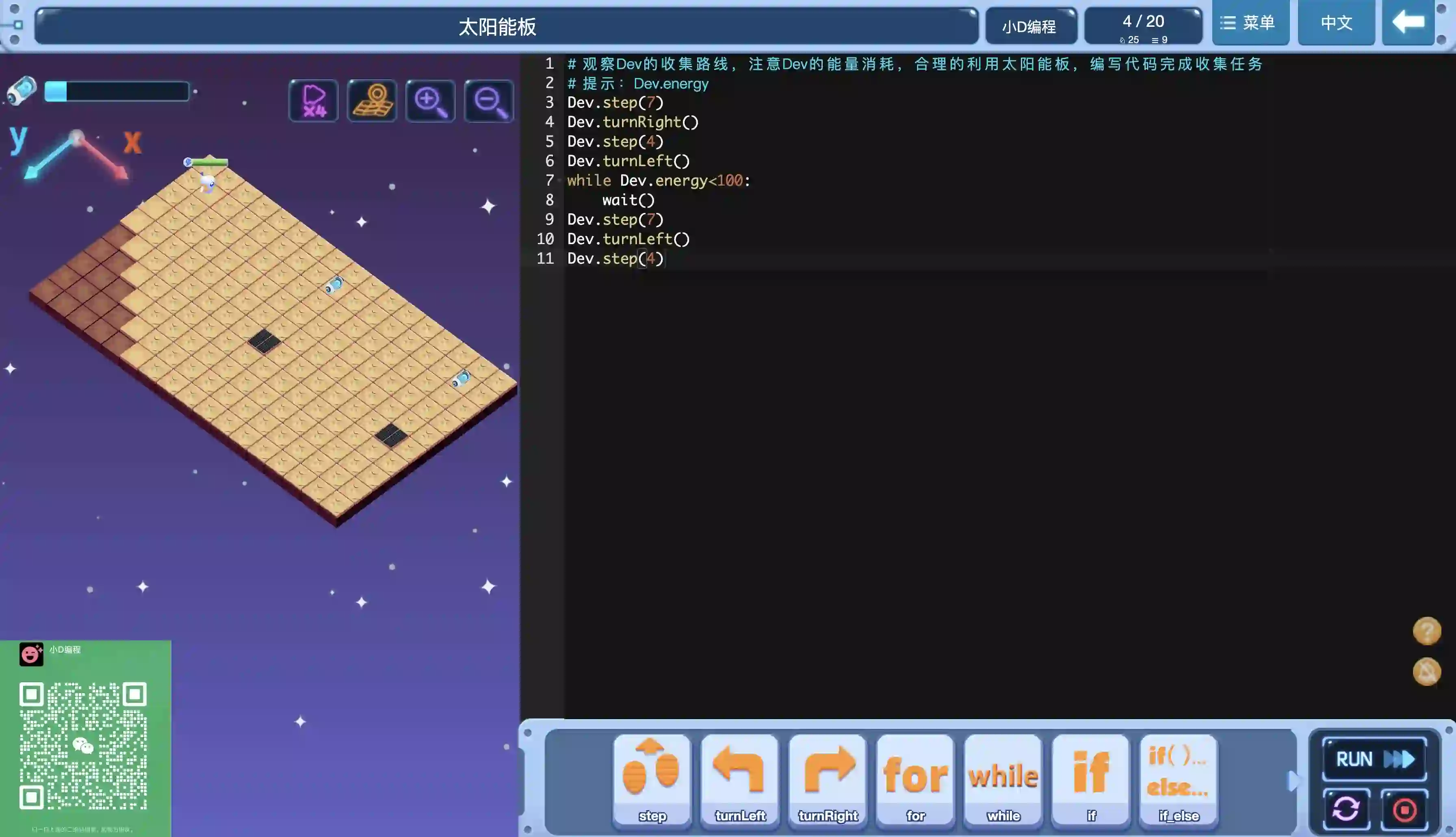This screenshot has width=1456, height=837.
Task: Zoom out of the game map
Action: [x=489, y=101]
